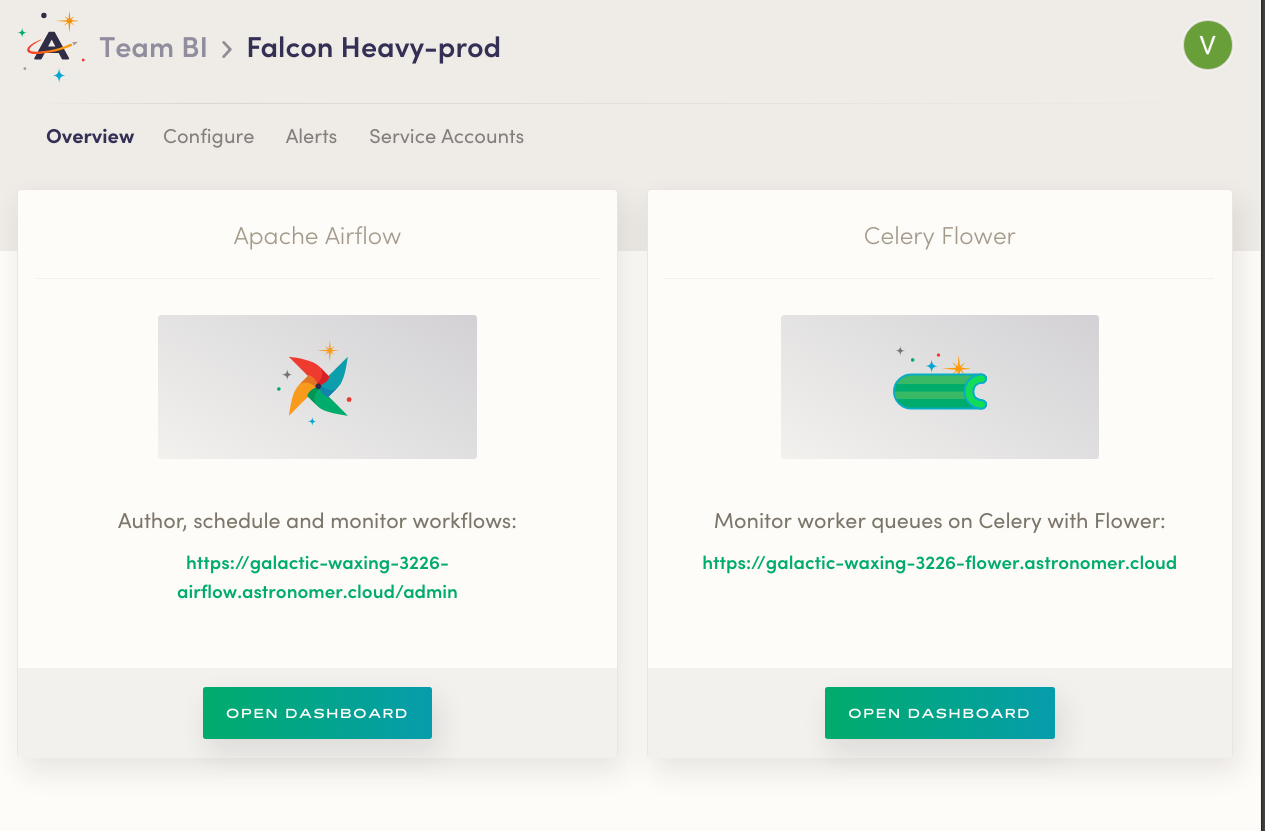
Task: Go to the Team BI workspace breadcrumb
Action: [x=153, y=47]
